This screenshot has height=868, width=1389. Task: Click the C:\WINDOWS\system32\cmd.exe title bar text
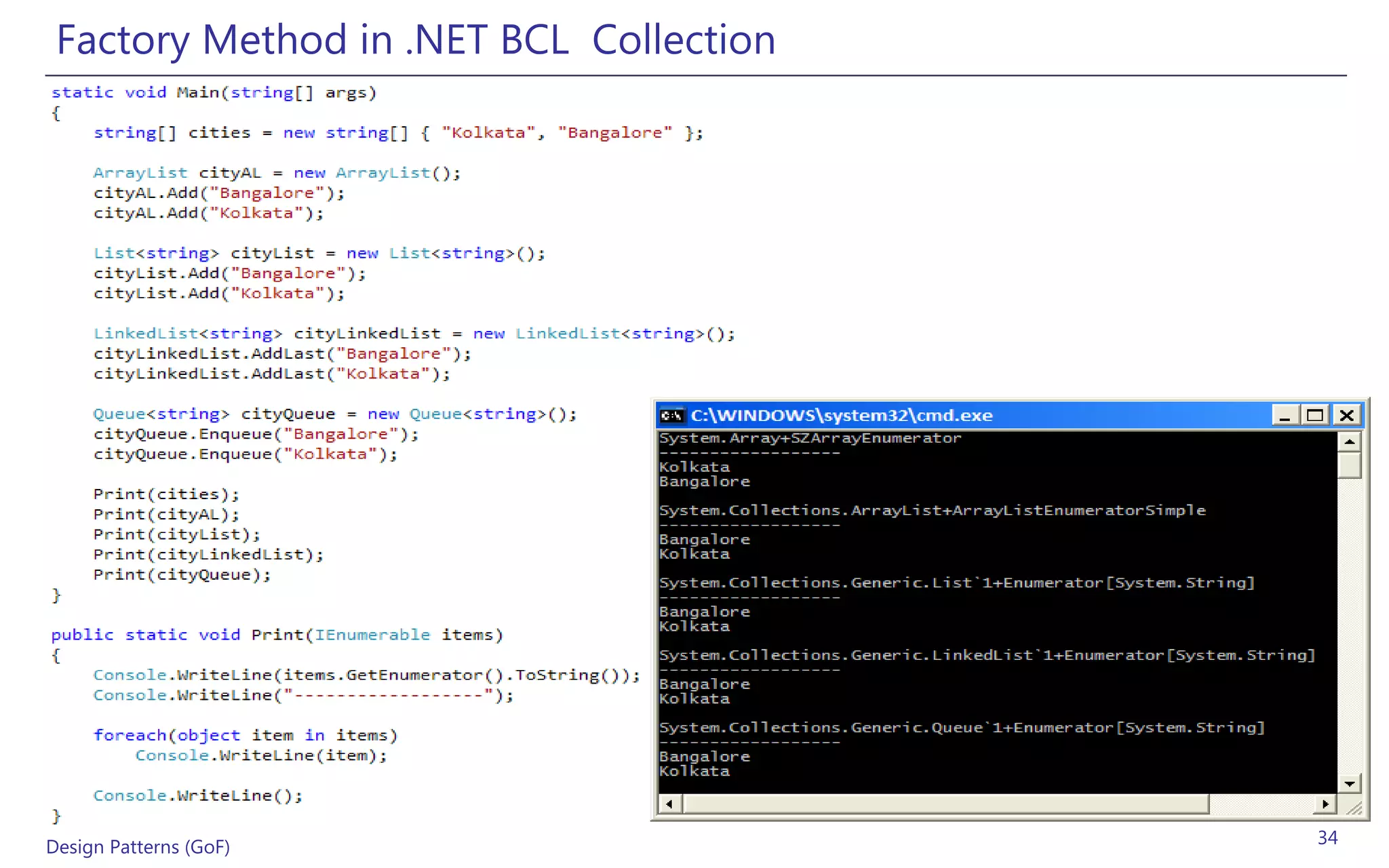point(841,415)
